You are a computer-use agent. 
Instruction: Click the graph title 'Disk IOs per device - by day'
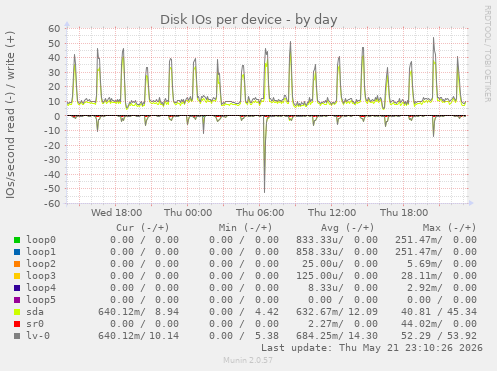click(249, 20)
